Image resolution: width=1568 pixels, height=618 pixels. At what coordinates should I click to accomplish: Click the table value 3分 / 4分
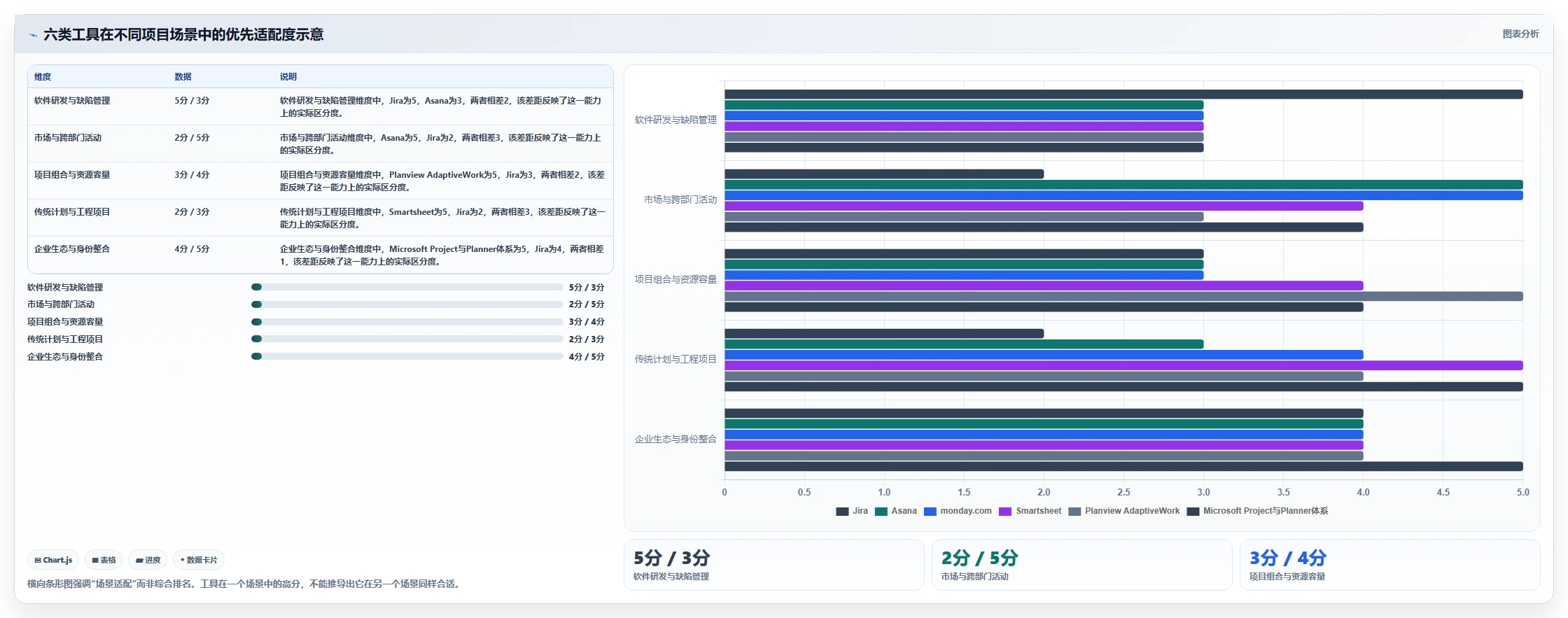192,175
